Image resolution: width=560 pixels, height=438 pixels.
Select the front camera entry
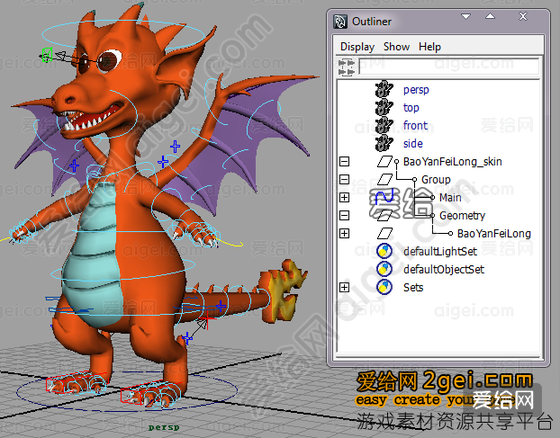415,125
